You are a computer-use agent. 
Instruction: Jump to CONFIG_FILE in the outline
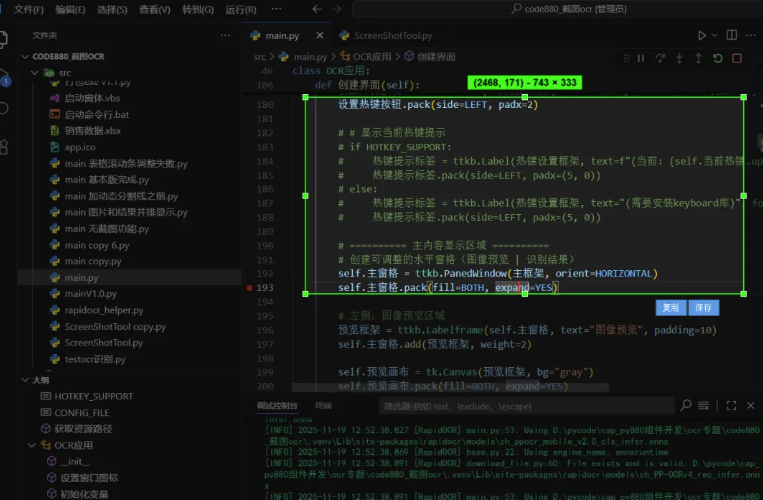pyautogui.click(x=81, y=412)
